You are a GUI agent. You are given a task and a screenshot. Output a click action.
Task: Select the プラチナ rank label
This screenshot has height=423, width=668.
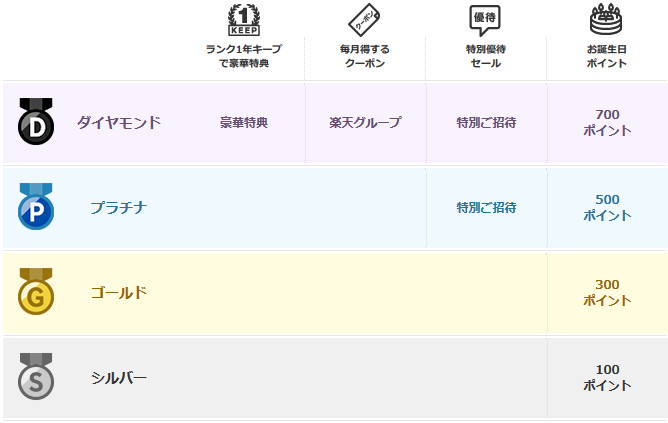[x=119, y=208]
